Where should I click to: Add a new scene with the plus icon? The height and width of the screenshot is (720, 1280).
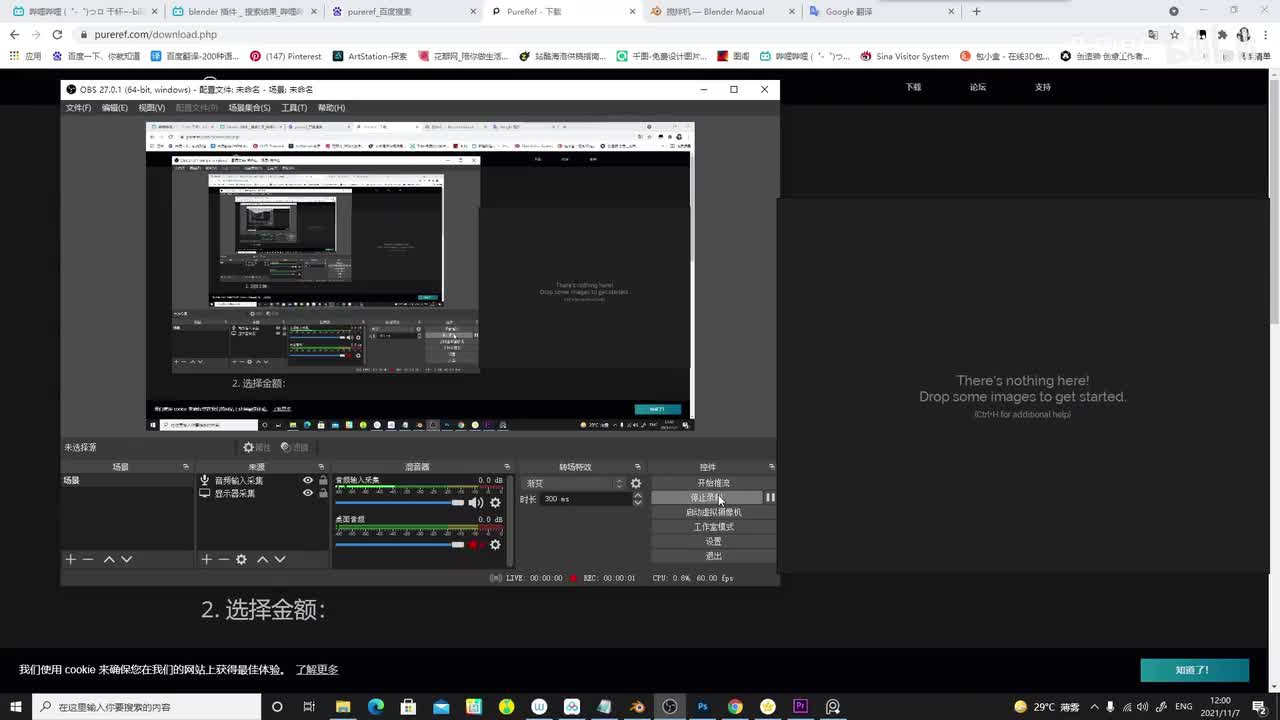coord(70,560)
